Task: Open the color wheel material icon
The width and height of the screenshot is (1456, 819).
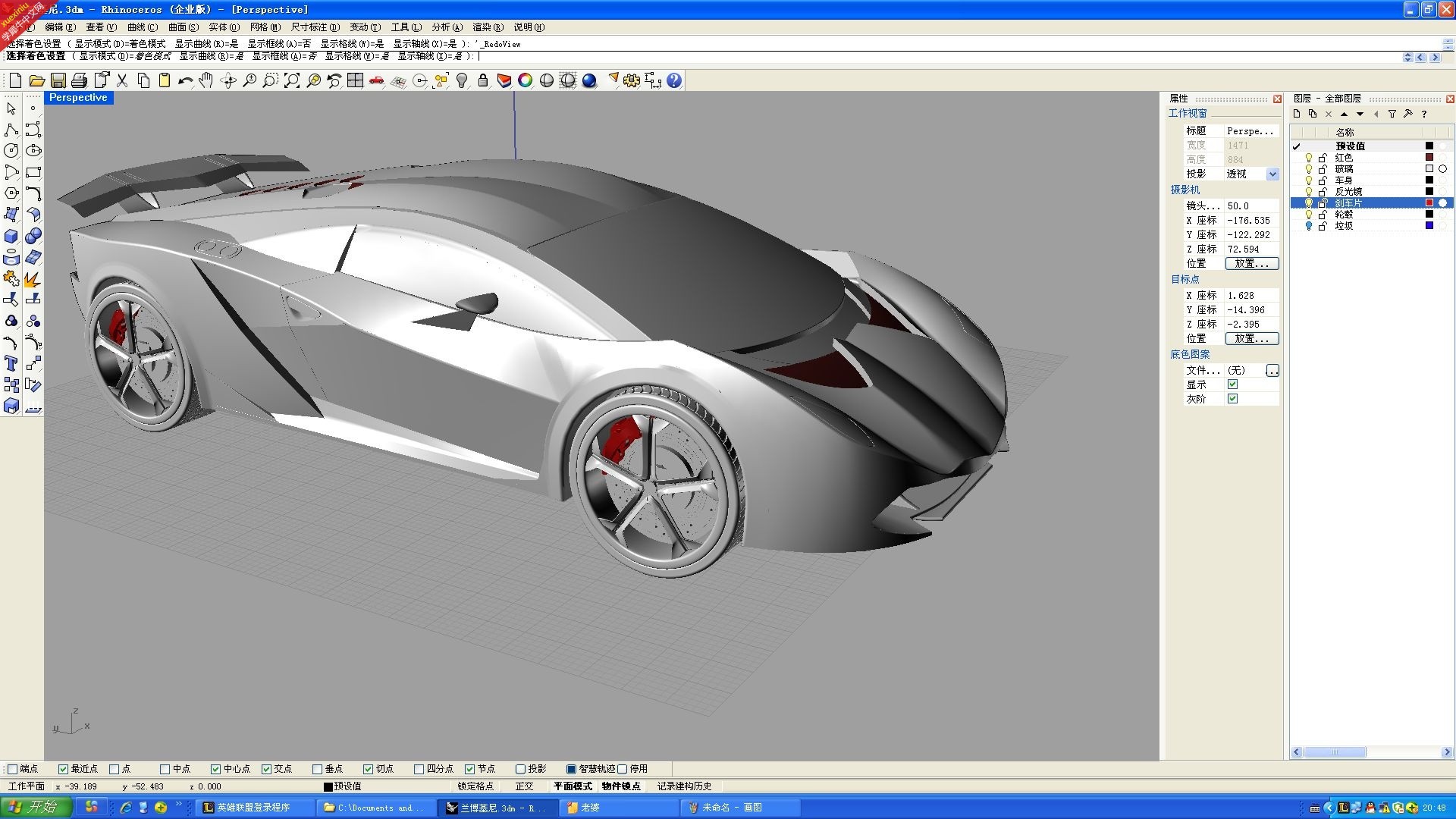Action: pos(526,80)
